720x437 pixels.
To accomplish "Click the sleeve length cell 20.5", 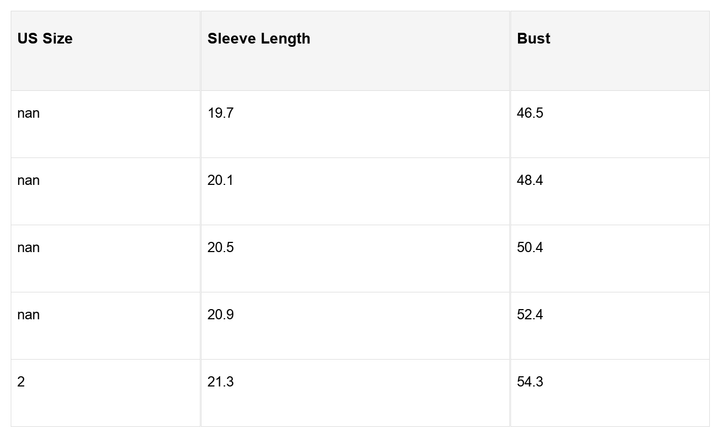I will tap(220, 248).
